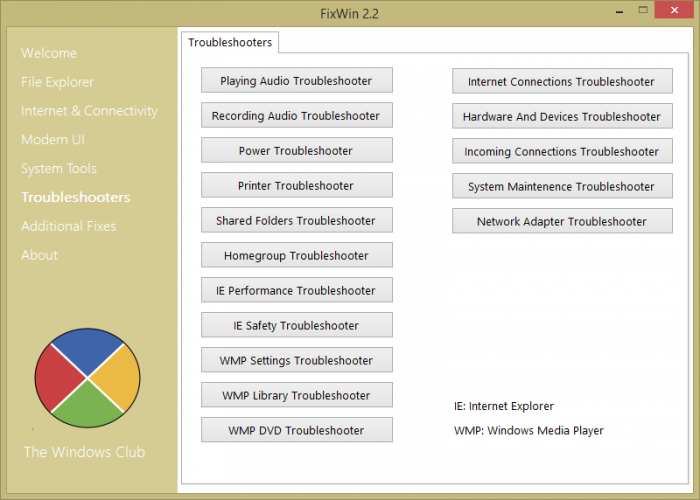Run Internet Connections Troubleshooter
This screenshot has height=500, width=700.
click(x=562, y=81)
